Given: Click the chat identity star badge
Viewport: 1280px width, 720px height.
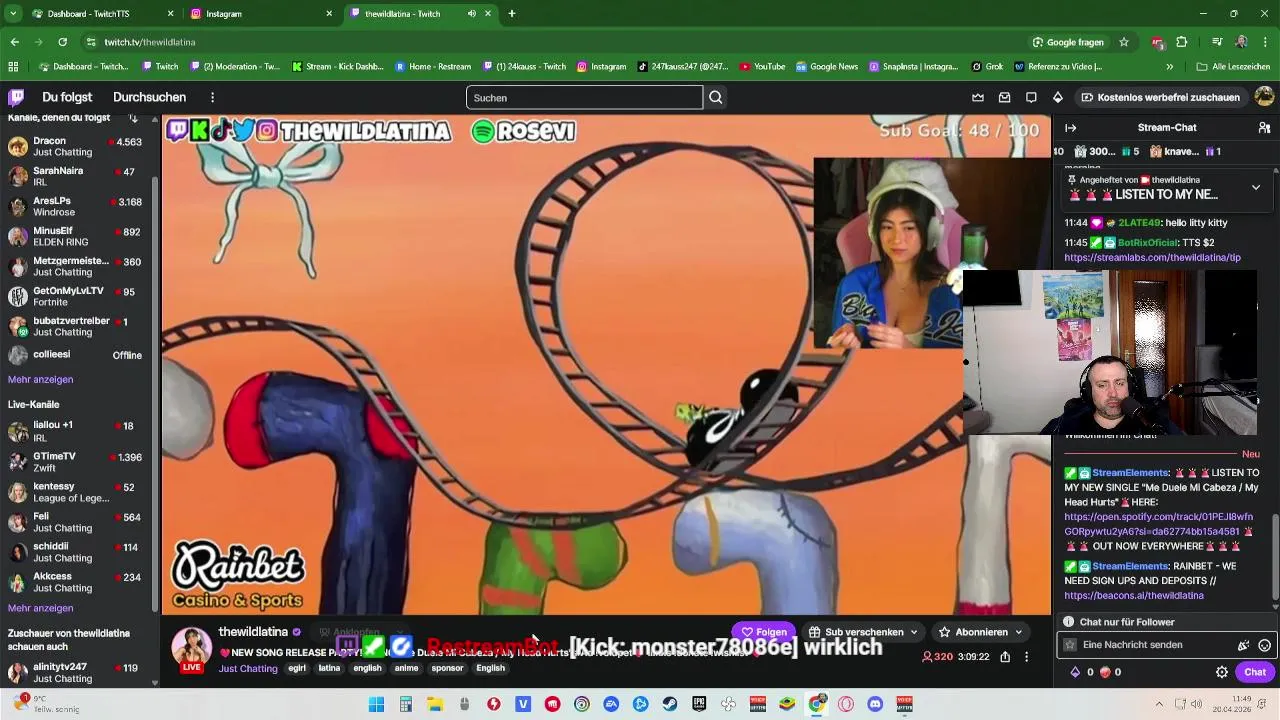Looking at the screenshot, I should click(x=1070, y=645).
